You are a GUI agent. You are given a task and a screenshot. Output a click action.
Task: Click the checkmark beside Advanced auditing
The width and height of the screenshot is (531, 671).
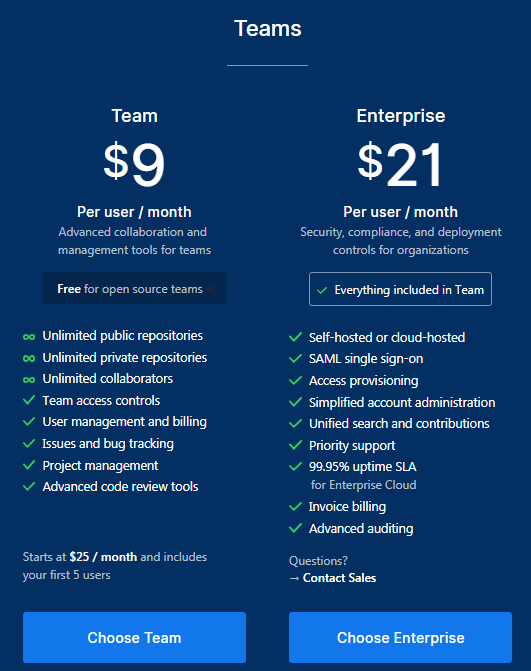tap(295, 528)
